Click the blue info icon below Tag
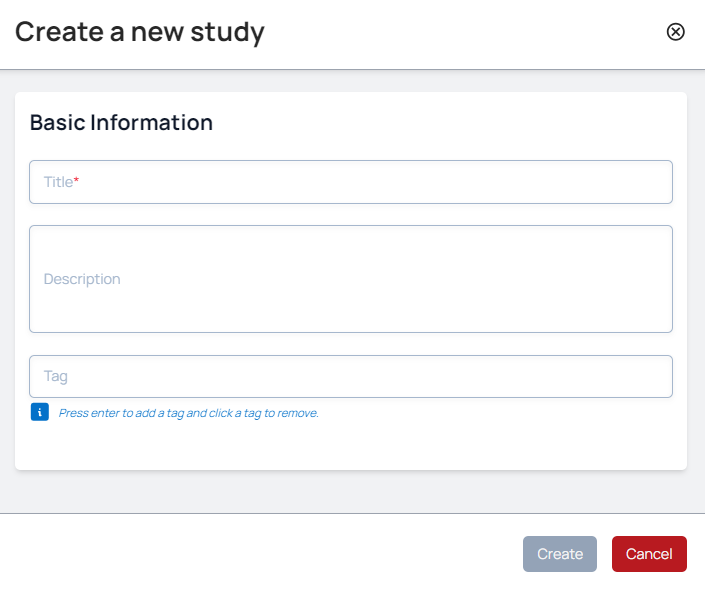The width and height of the screenshot is (705, 589). [39, 412]
